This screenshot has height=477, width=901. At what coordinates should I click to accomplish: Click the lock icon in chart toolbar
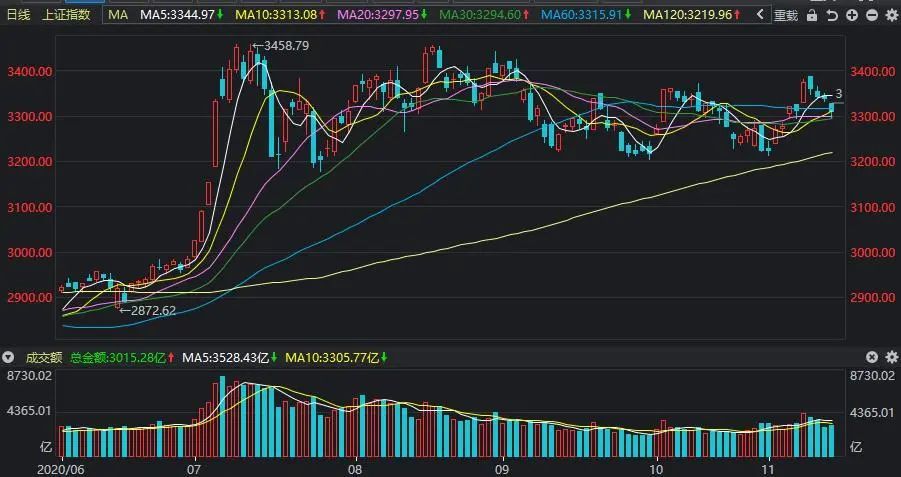click(x=812, y=16)
